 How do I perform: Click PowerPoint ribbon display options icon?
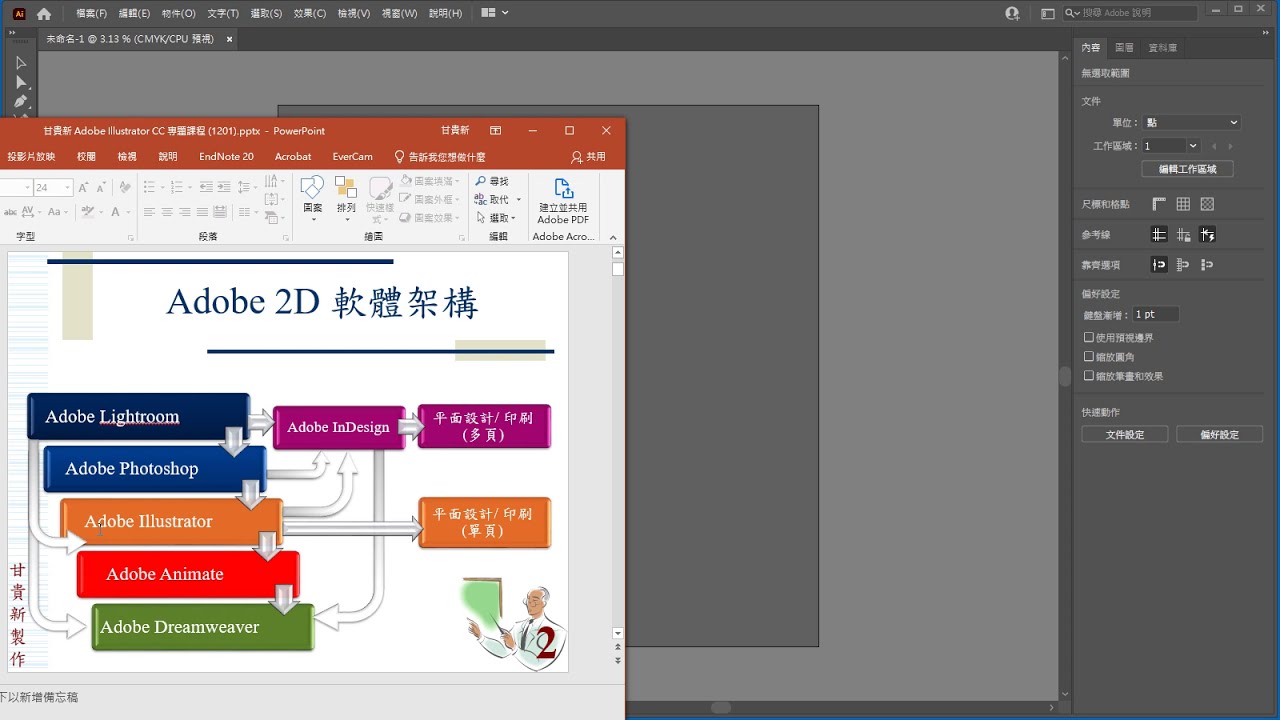495,131
